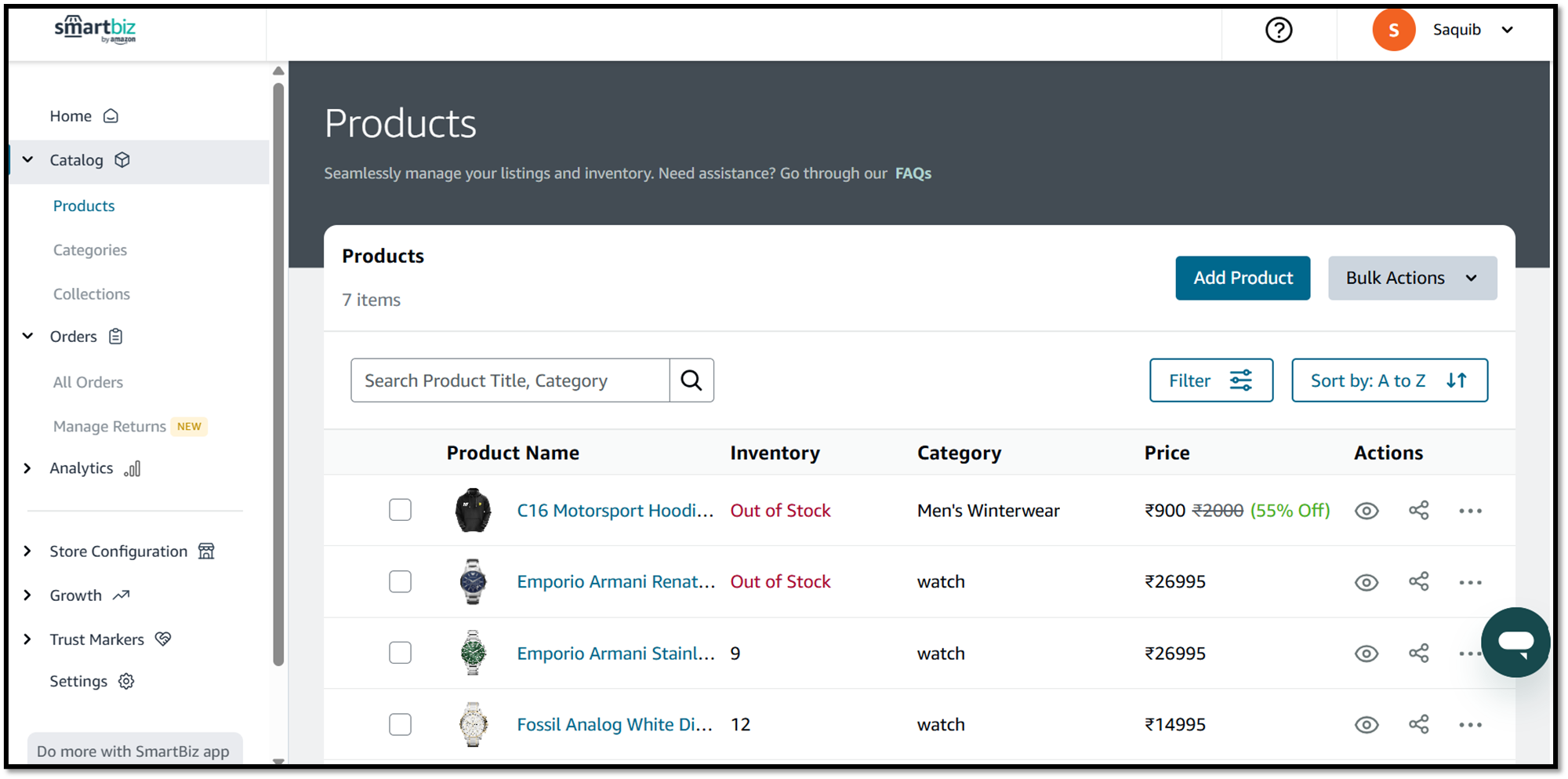Click the search magnifier button
The width and height of the screenshot is (1568, 779).
pos(691,380)
